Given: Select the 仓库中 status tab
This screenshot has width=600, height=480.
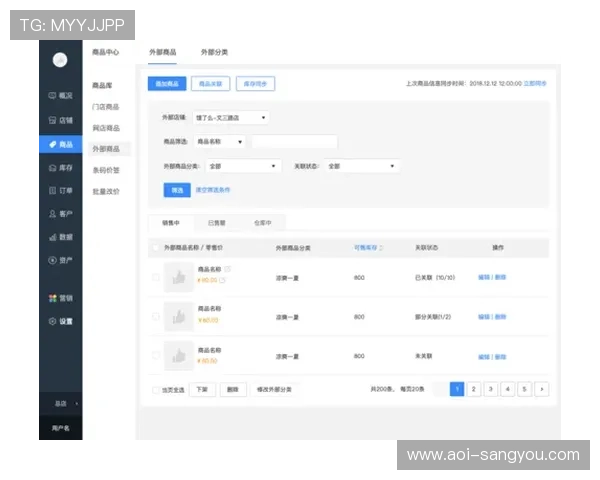Looking at the screenshot, I should click(262, 223).
